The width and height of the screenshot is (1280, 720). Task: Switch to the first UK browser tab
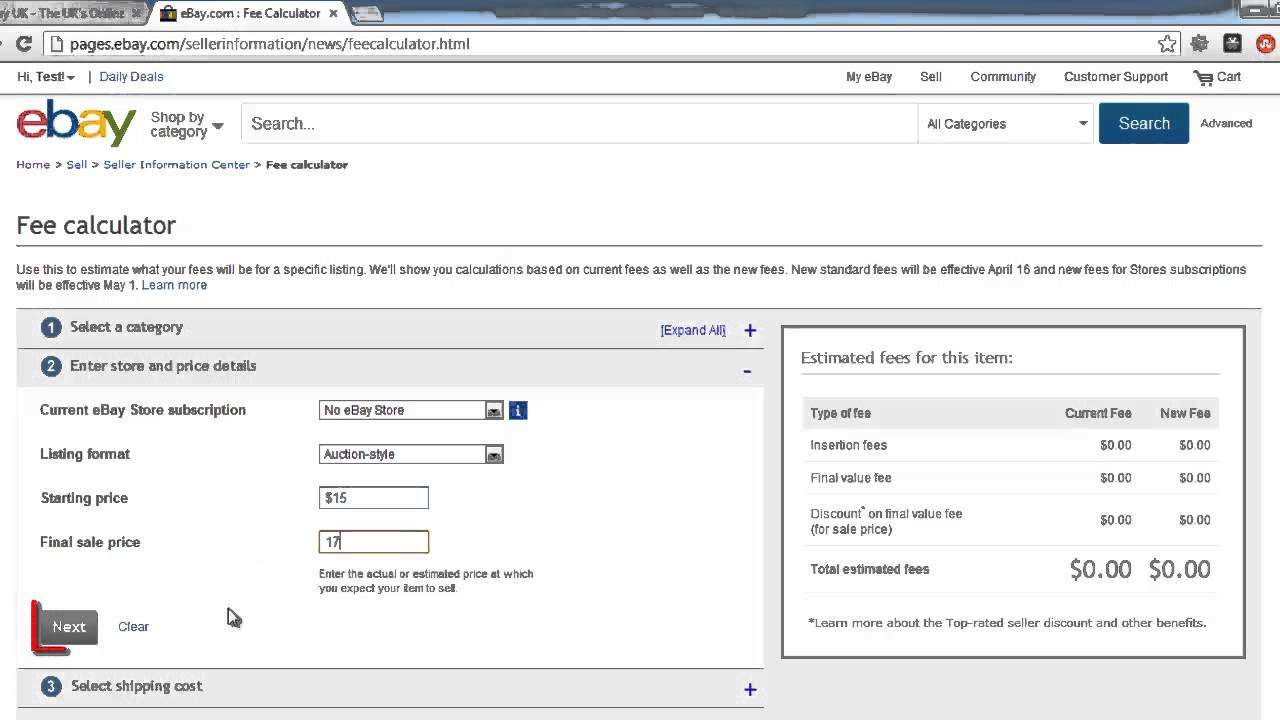point(68,13)
